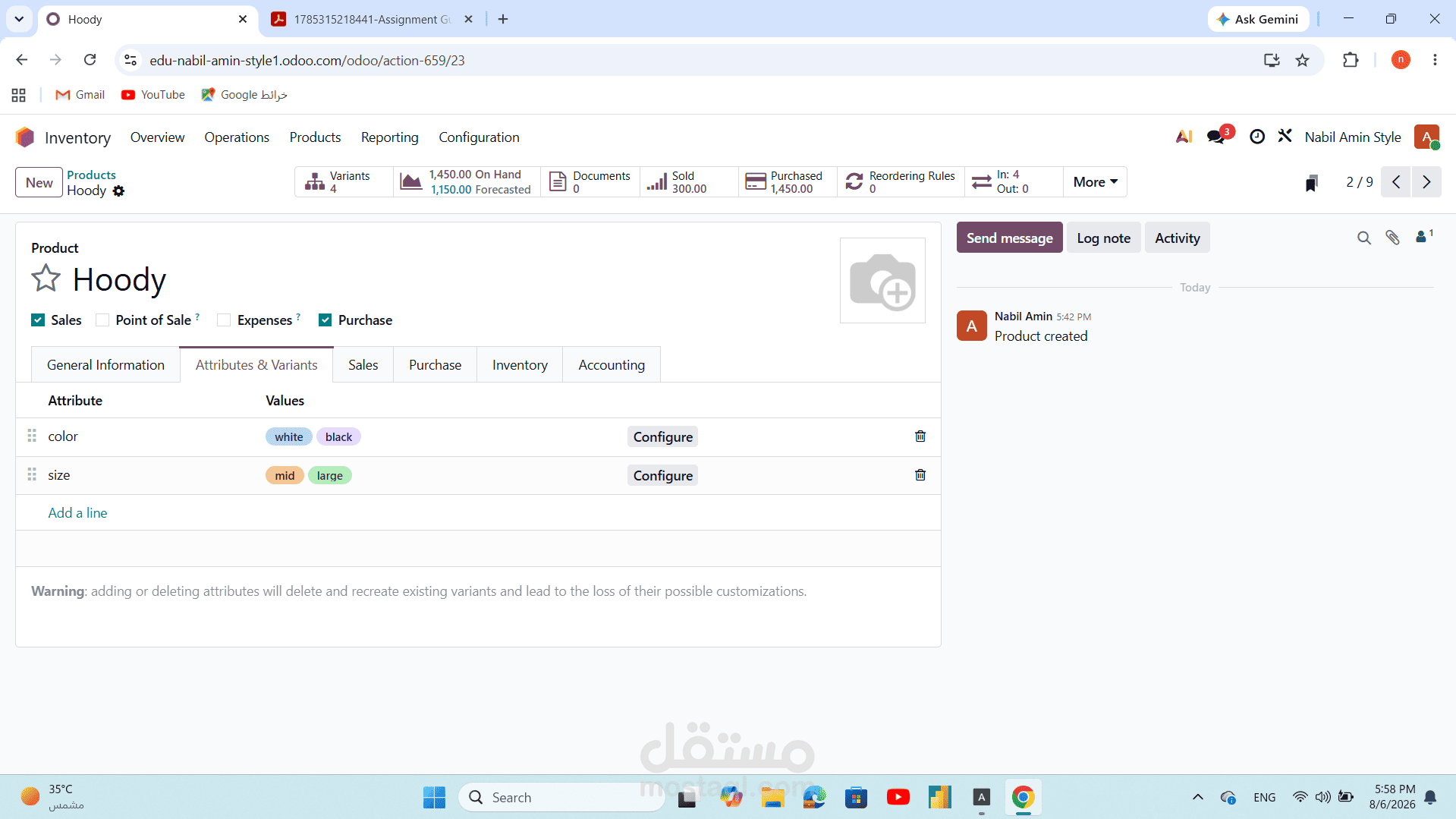This screenshot has width=1456, height=819.
Task: Select the white color value tag
Action: (x=288, y=437)
